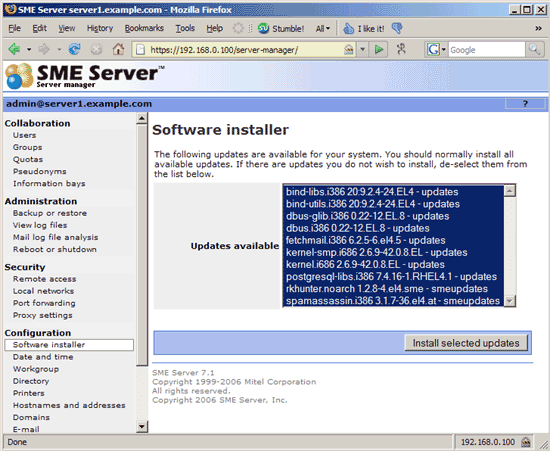Viewport: 550px width, 451px height.
Task: Go to the Home page icon
Action: click(118, 49)
